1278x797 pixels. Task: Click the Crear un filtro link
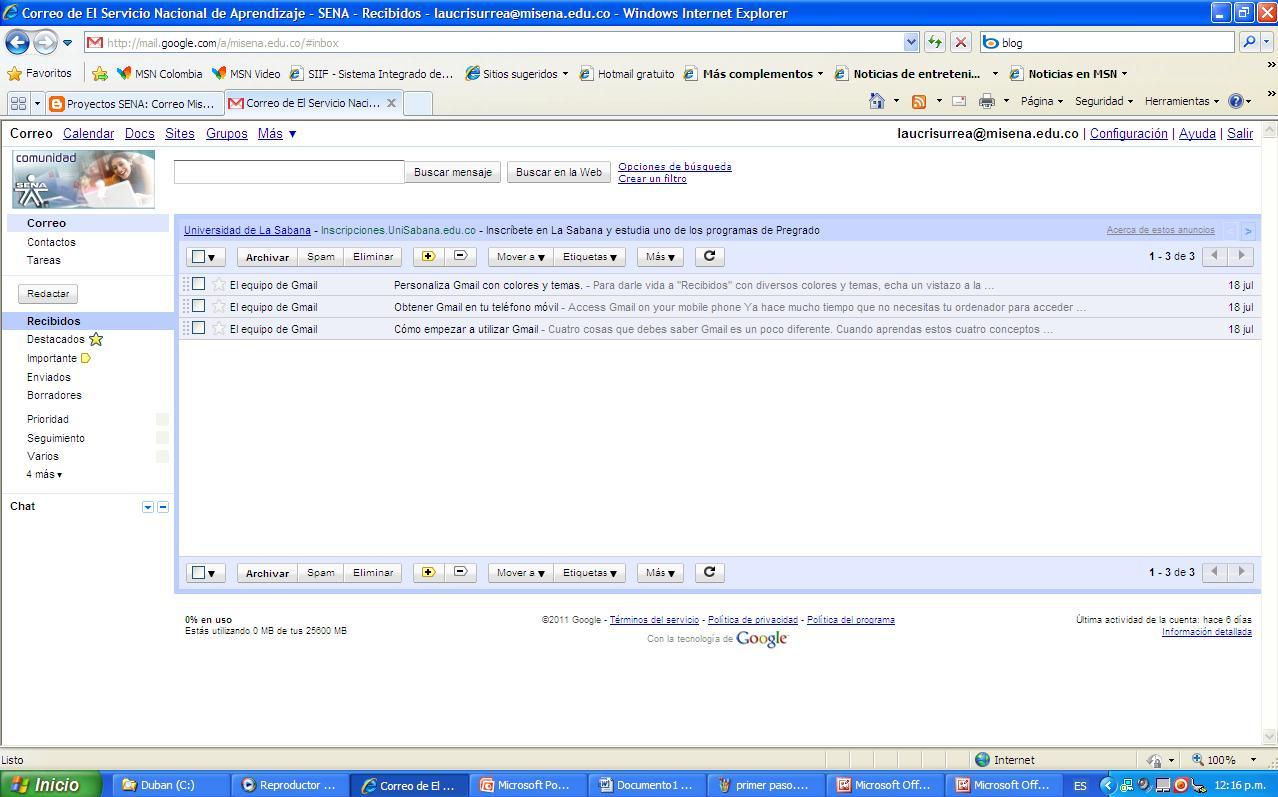[x=651, y=178]
